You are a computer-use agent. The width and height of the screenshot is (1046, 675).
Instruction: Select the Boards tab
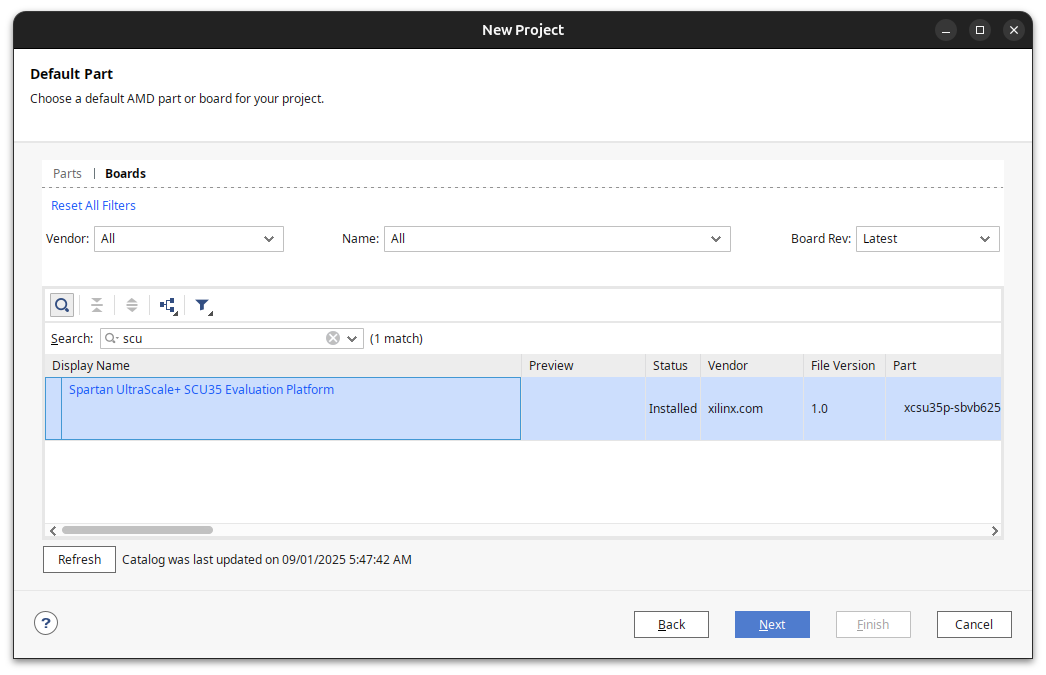click(x=126, y=174)
